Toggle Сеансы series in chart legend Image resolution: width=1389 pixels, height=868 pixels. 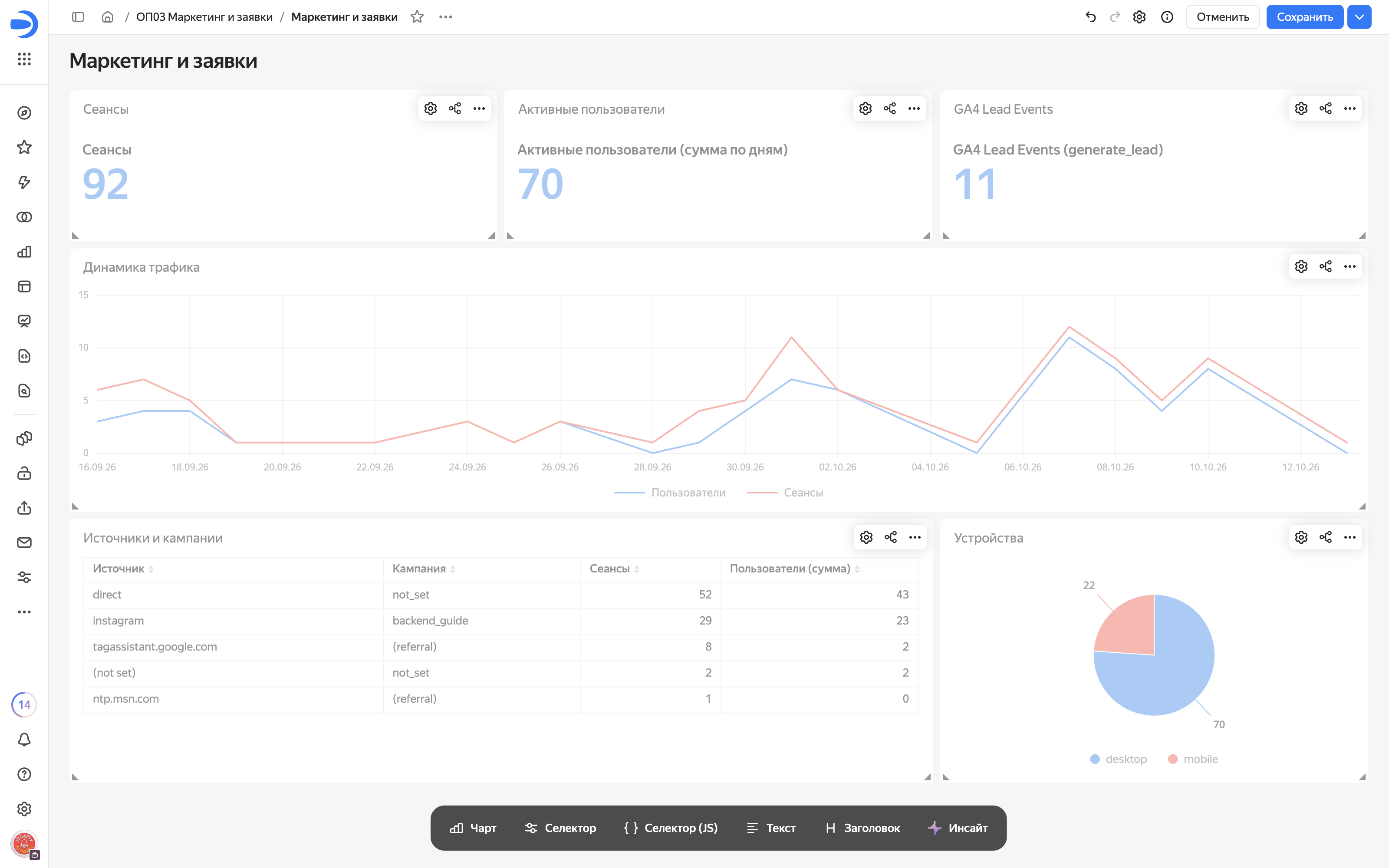click(785, 493)
